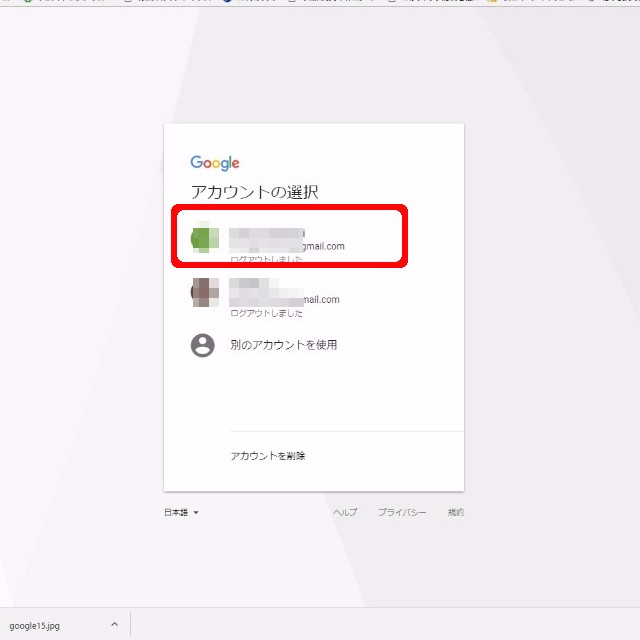Click the アカウントの選択 heading text
The height and width of the screenshot is (640, 640).
254,192
